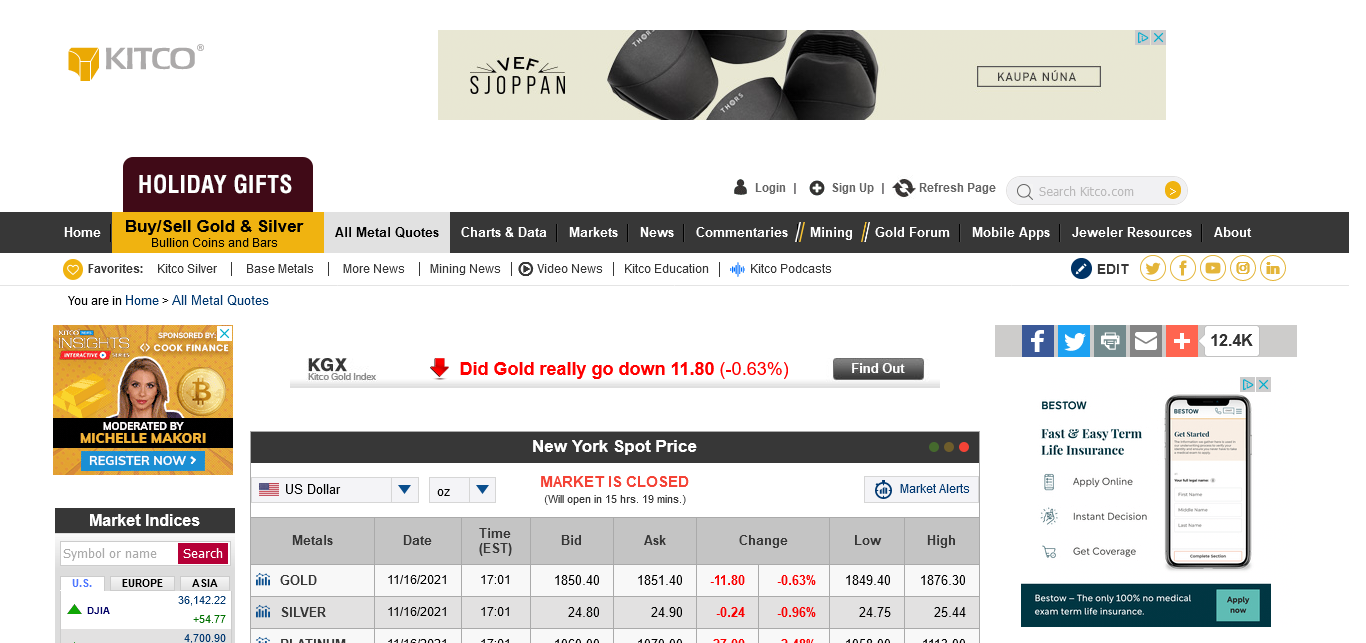
Task: Click the Market Alerts button
Action: click(x=921, y=489)
